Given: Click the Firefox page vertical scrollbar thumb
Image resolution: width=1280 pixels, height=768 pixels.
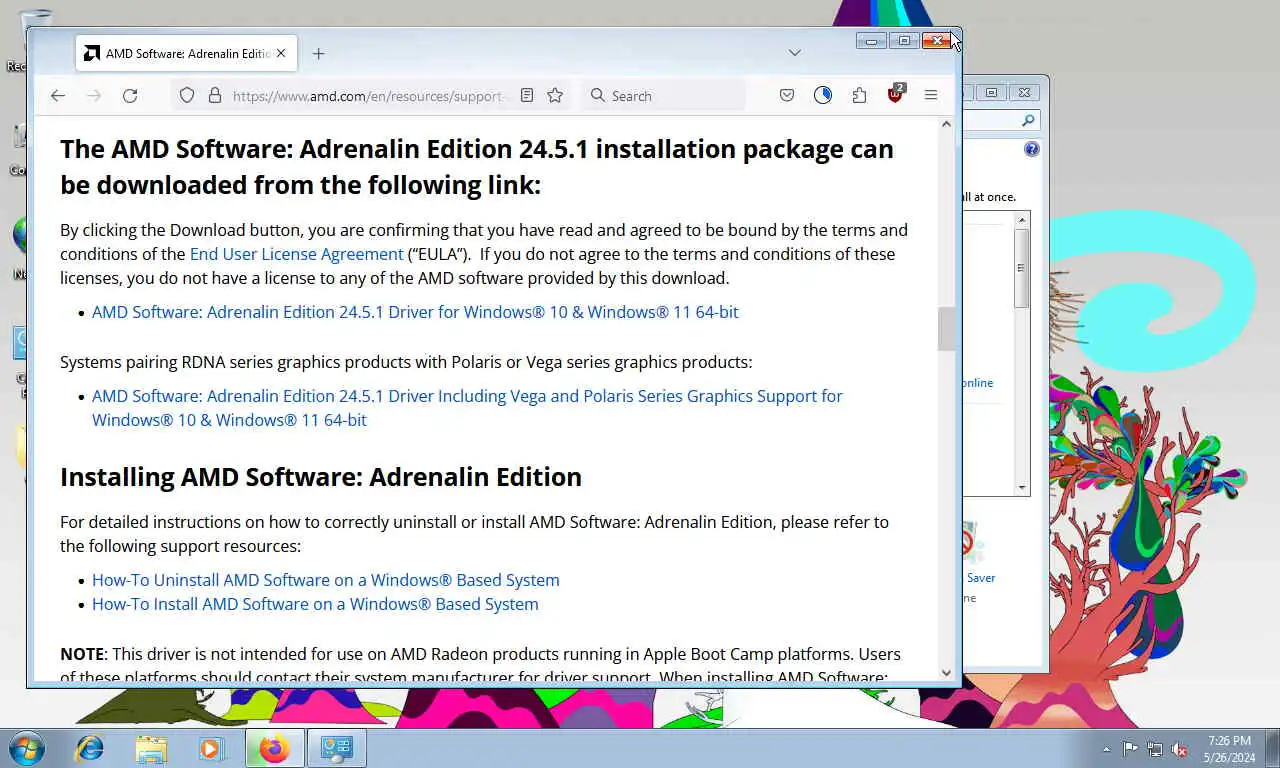Looking at the screenshot, I should [946, 329].
